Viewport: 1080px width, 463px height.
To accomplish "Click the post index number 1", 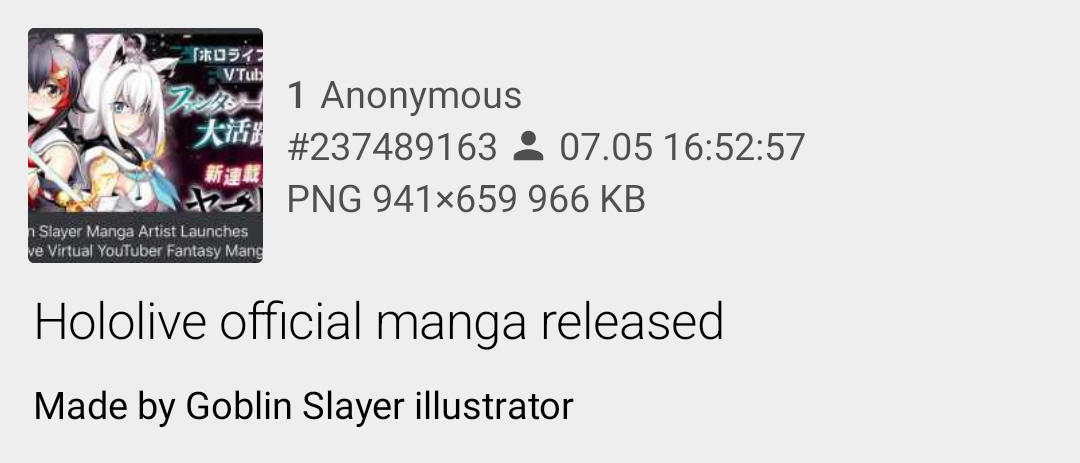I will [x=296, y=95].
